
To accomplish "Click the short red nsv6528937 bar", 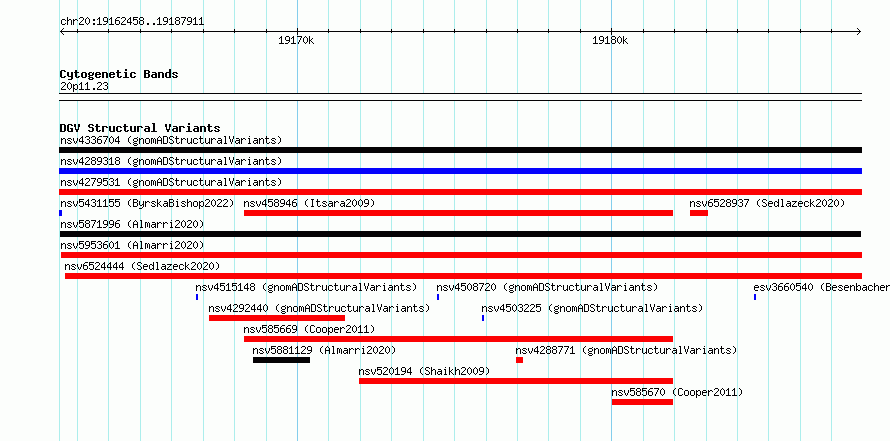I will pyautogui.click(x=699, y=213).
